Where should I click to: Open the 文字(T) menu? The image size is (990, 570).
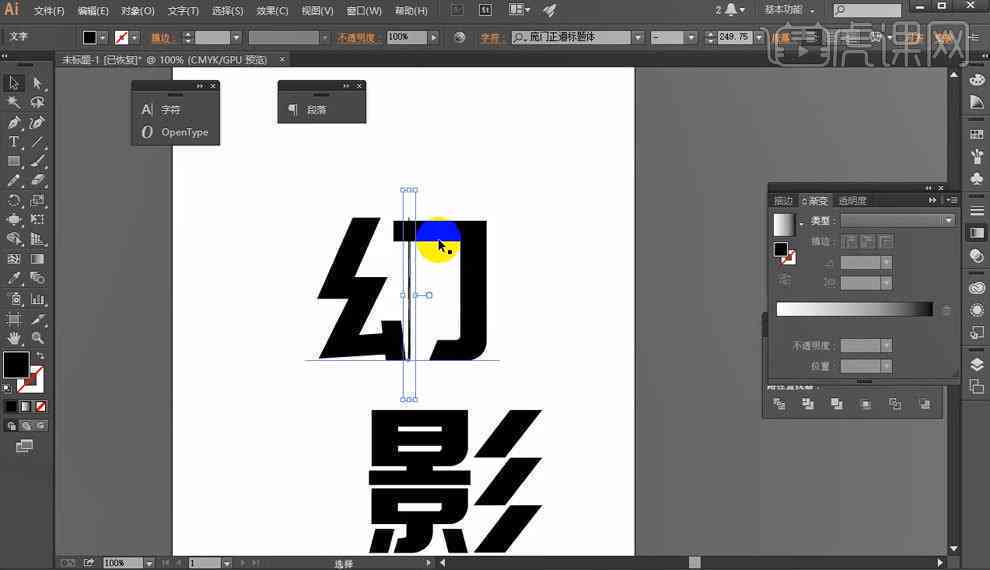pos(183,11)
